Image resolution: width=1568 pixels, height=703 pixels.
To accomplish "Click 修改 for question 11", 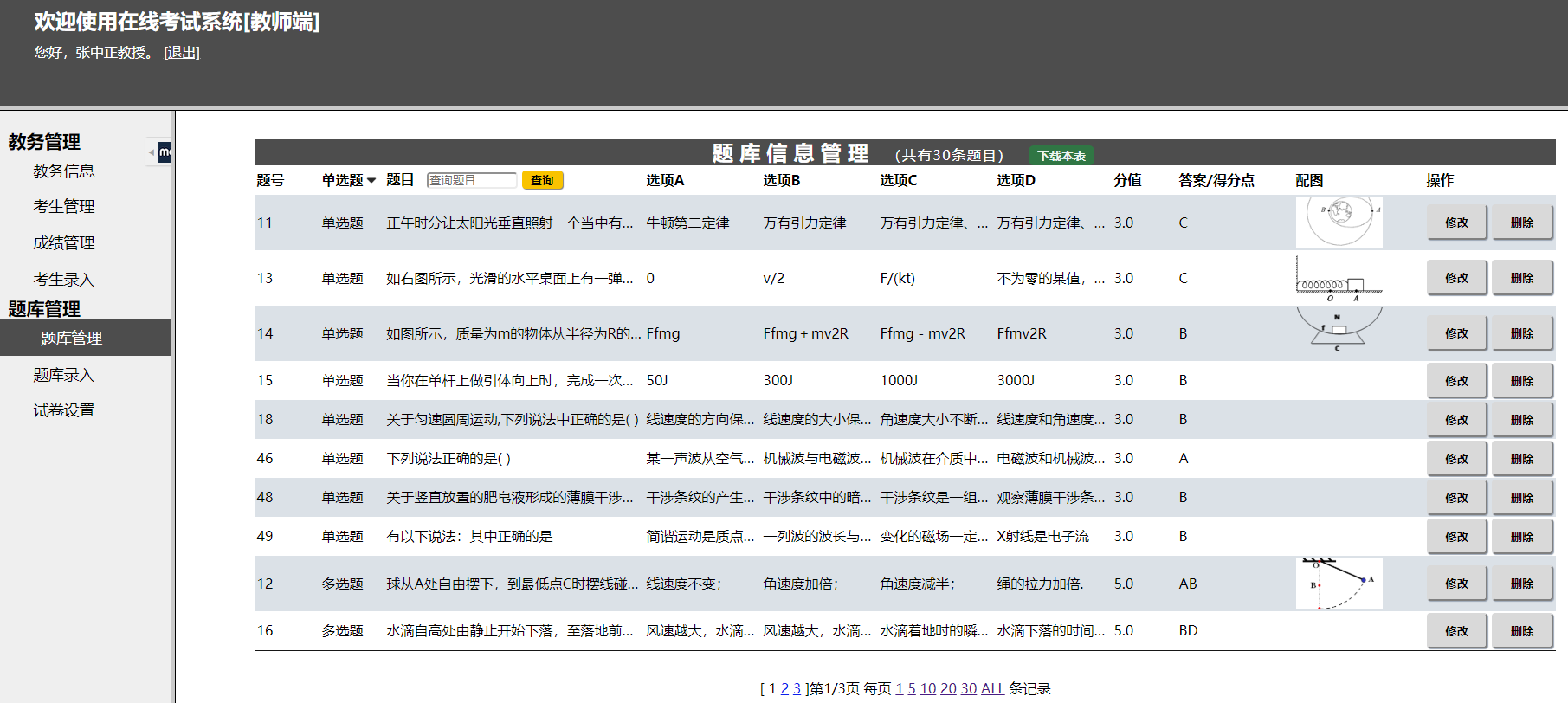I will point(1456,223).
